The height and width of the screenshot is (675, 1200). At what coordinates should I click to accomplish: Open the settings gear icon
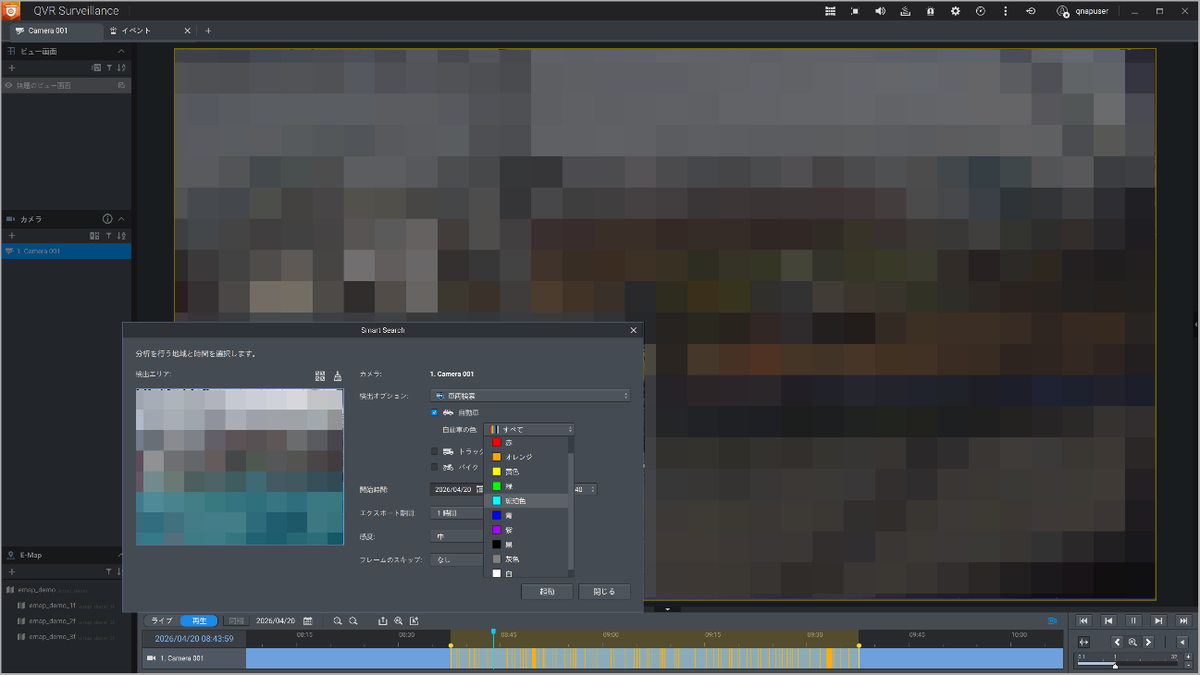(x=955, y=11)
